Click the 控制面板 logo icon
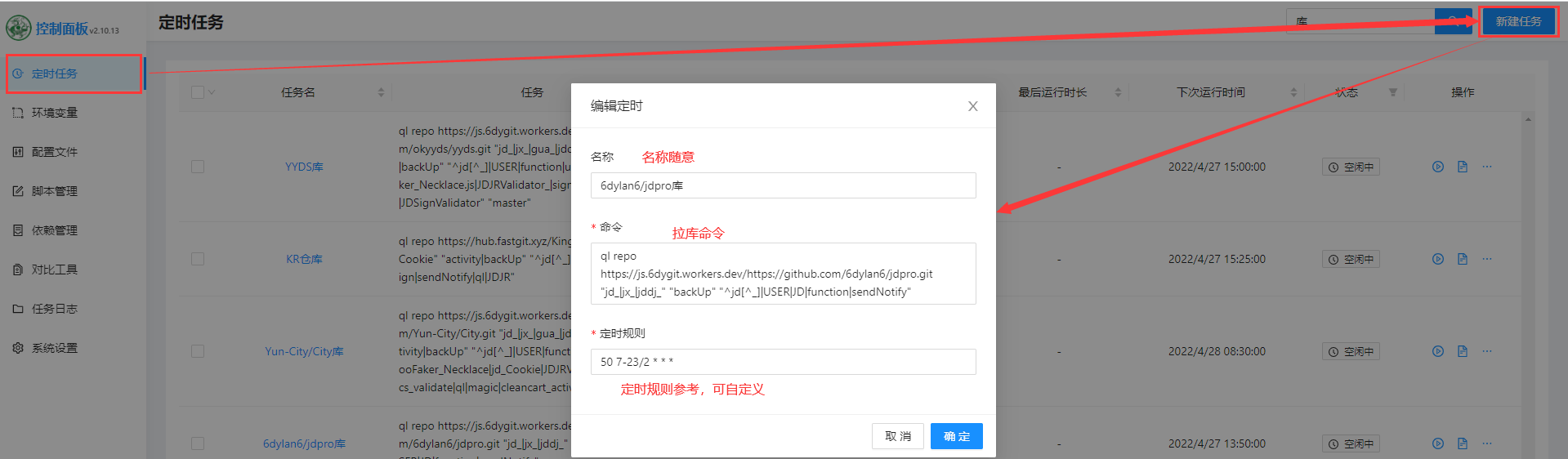1568x459 pixels. pyautogui.click(x=18, y=29)
